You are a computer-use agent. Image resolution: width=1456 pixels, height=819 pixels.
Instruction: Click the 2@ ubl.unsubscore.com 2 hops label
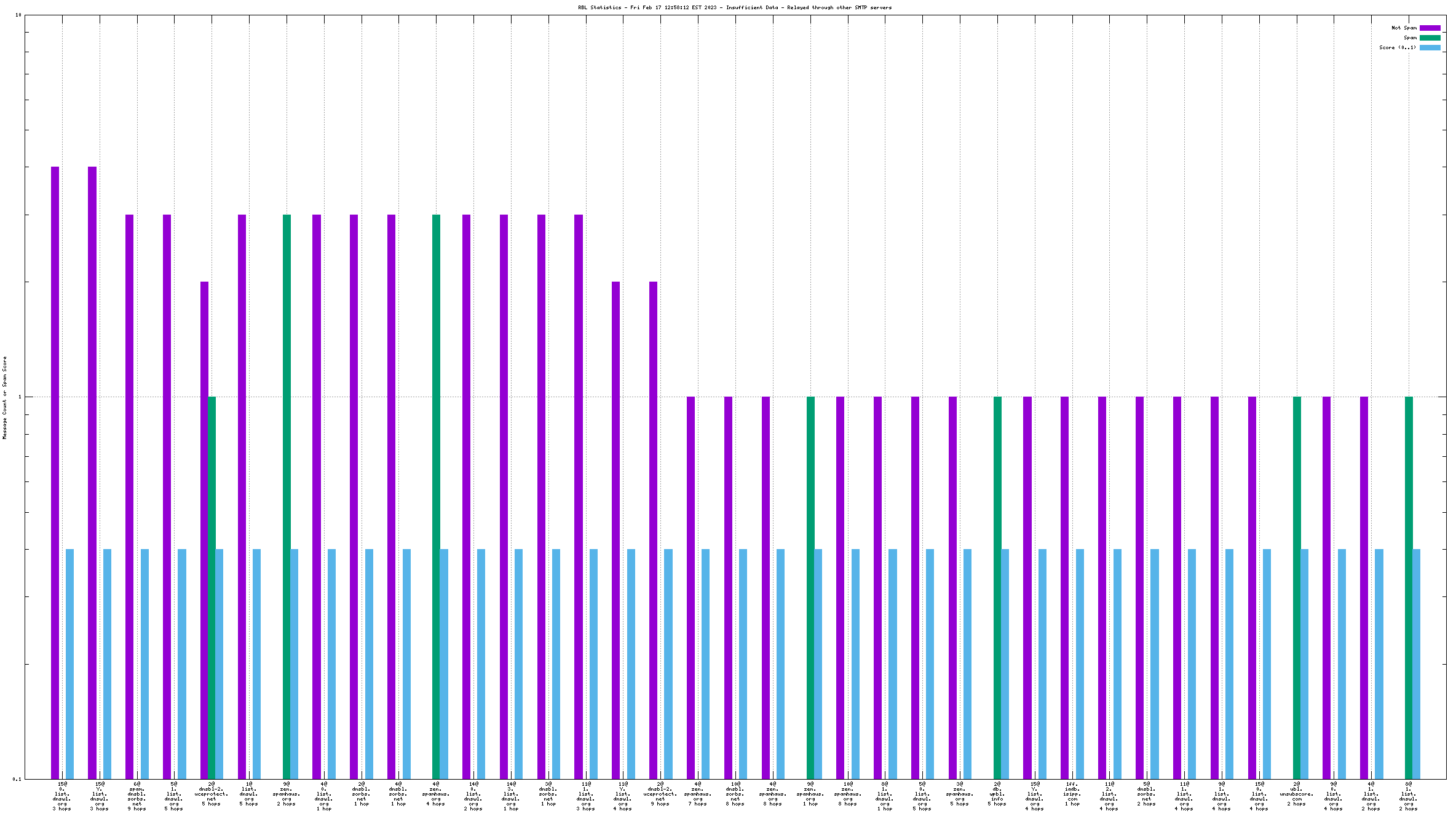[x=1297, y=794]
